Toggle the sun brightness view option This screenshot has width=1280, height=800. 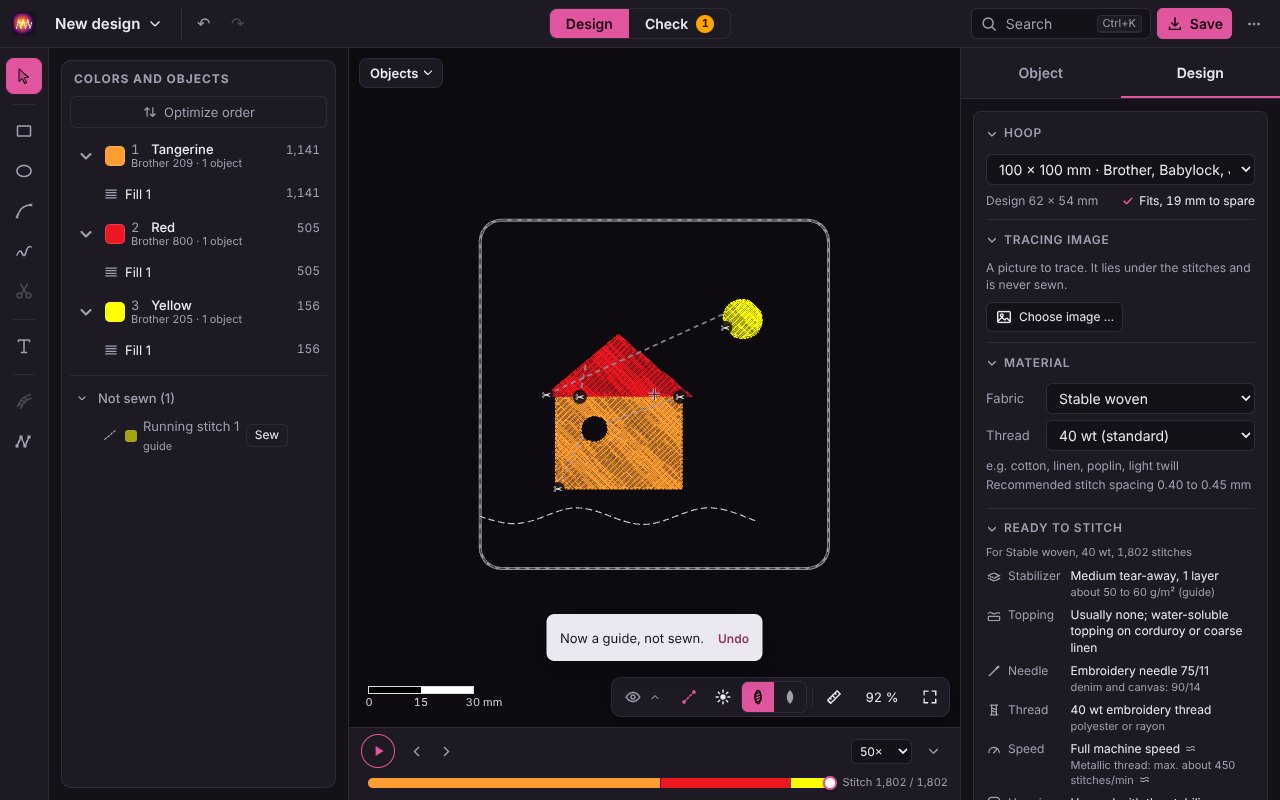pyautogui.click(x=723, y=697)
